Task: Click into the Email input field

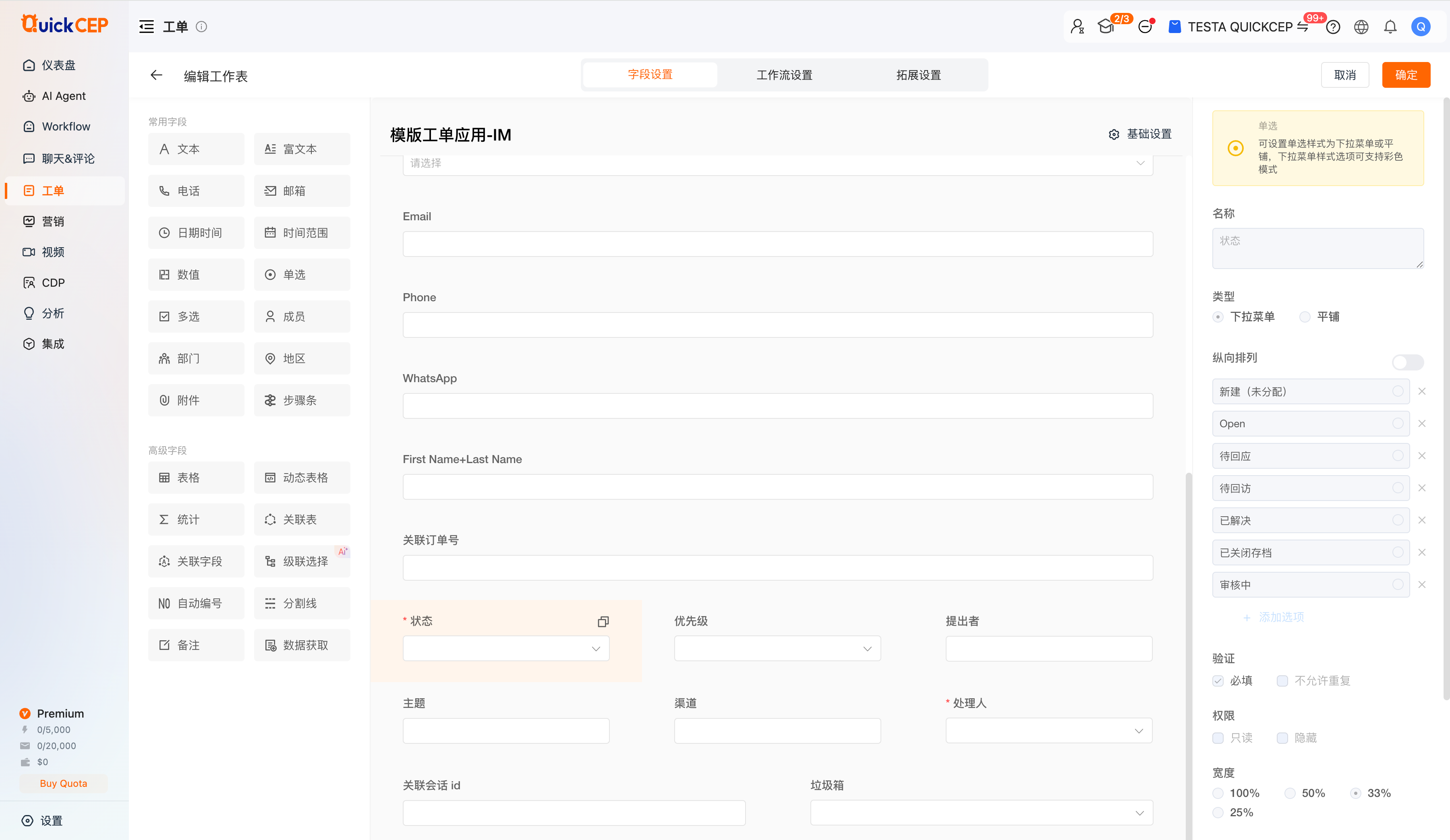Action: 777,244
